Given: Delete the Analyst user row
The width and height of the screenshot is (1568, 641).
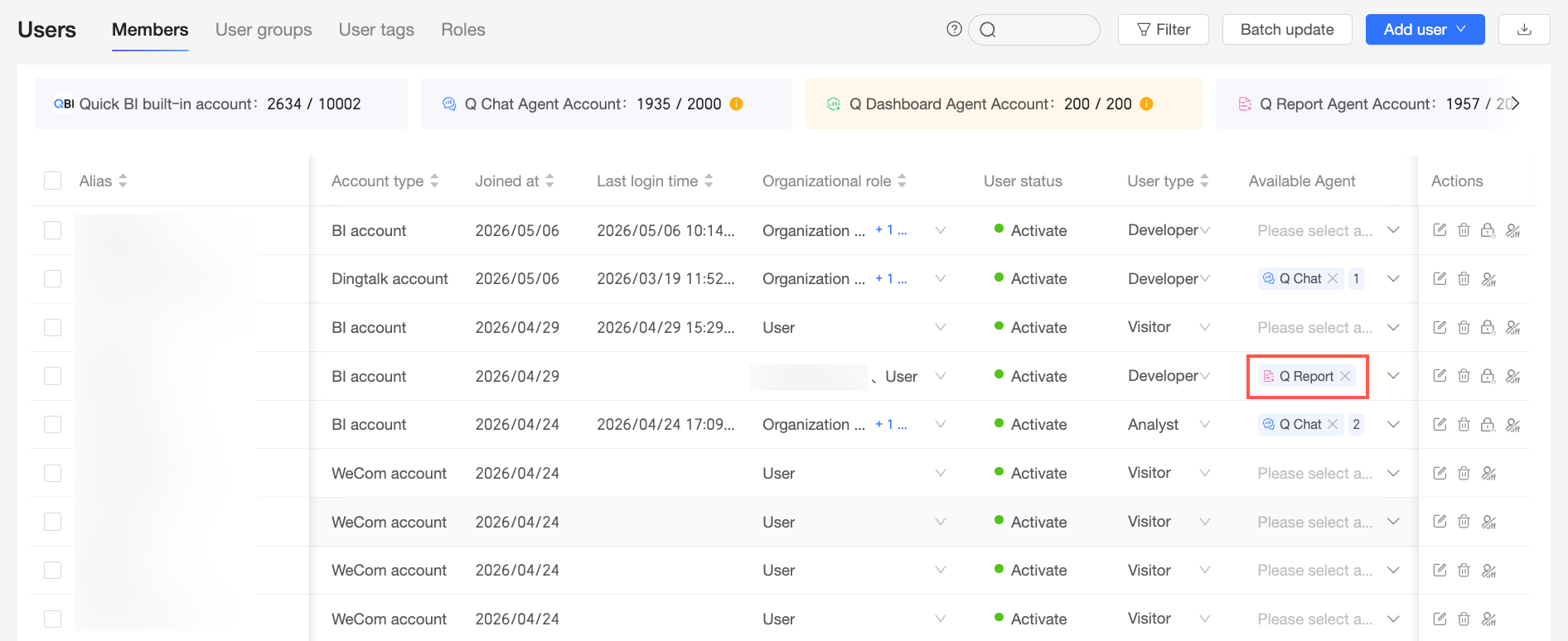Looking at the screenshot, I should click(x=1464, y=424).
